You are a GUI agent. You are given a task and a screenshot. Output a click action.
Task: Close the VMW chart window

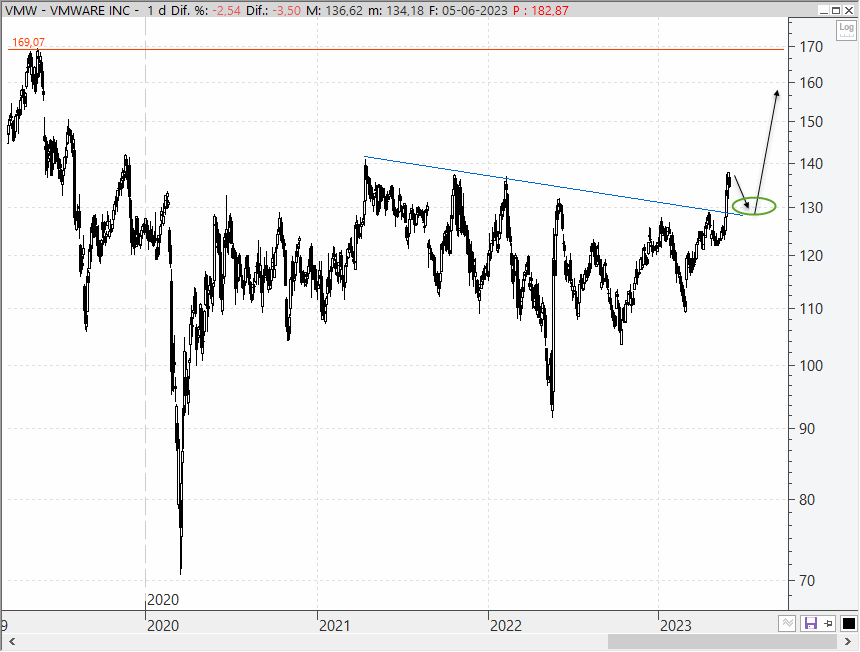[849, 10]
